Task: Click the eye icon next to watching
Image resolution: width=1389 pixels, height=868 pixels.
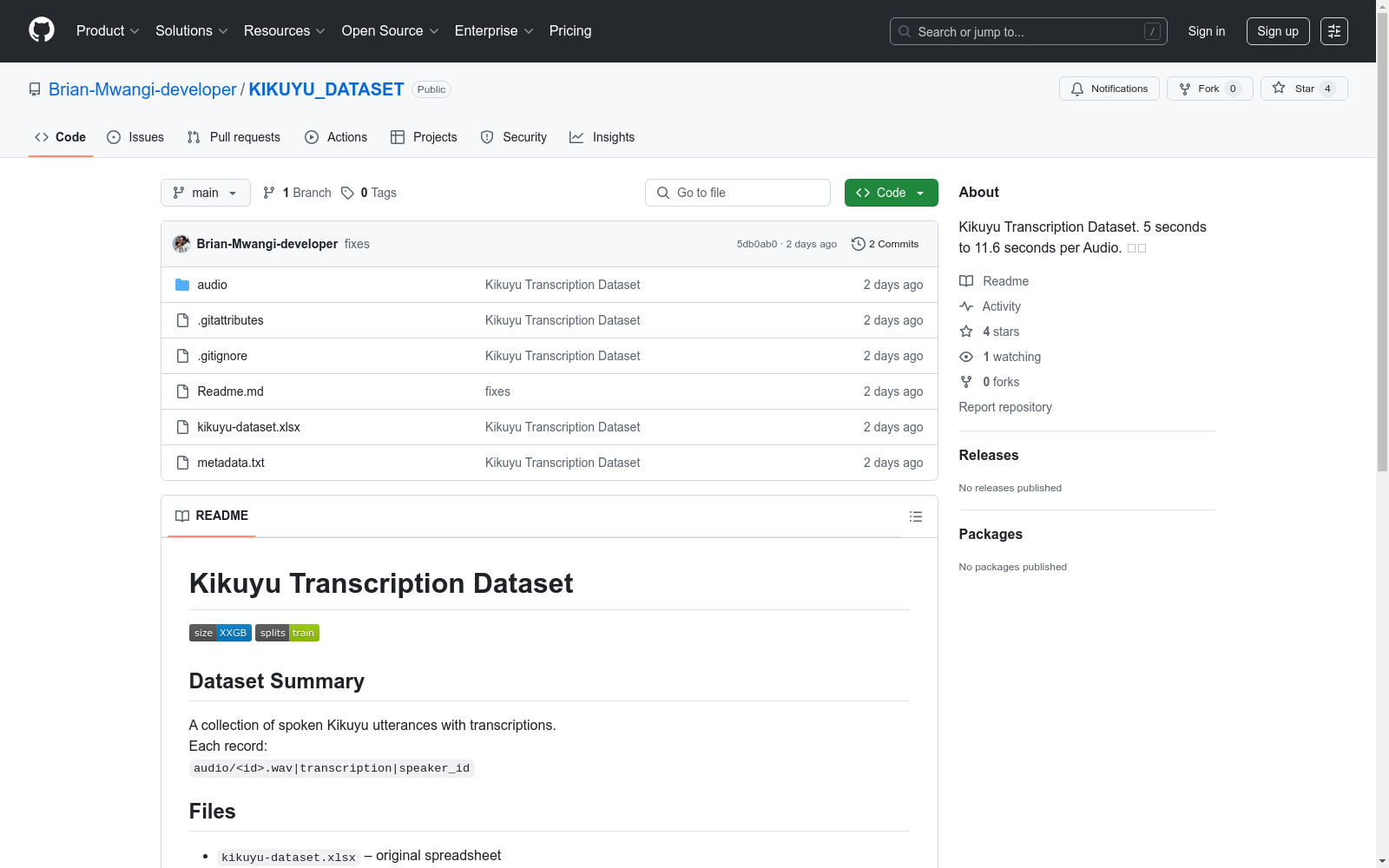Action: tap(966, 357)
